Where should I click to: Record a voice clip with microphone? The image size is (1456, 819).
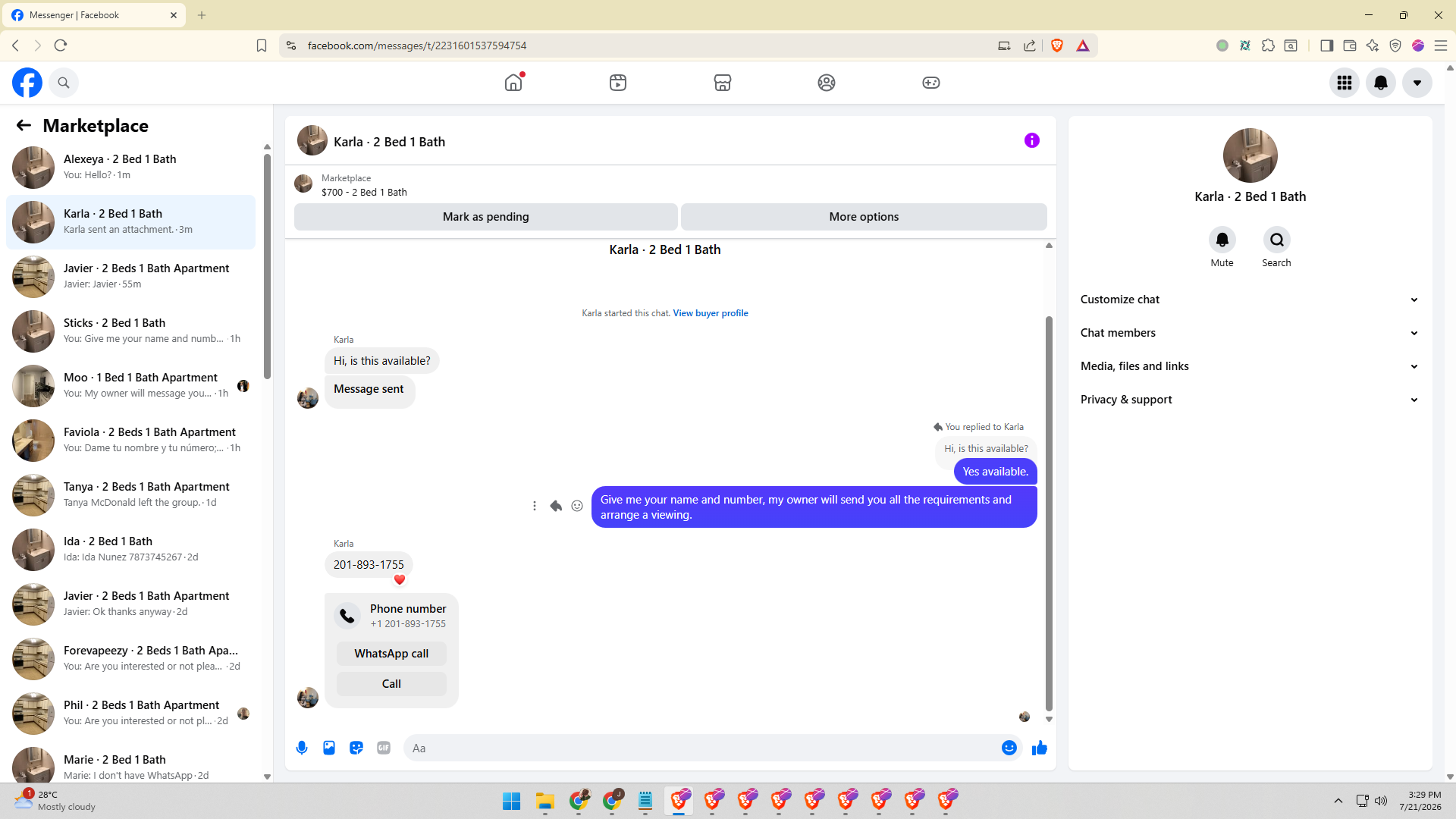(x=302, y=748)
